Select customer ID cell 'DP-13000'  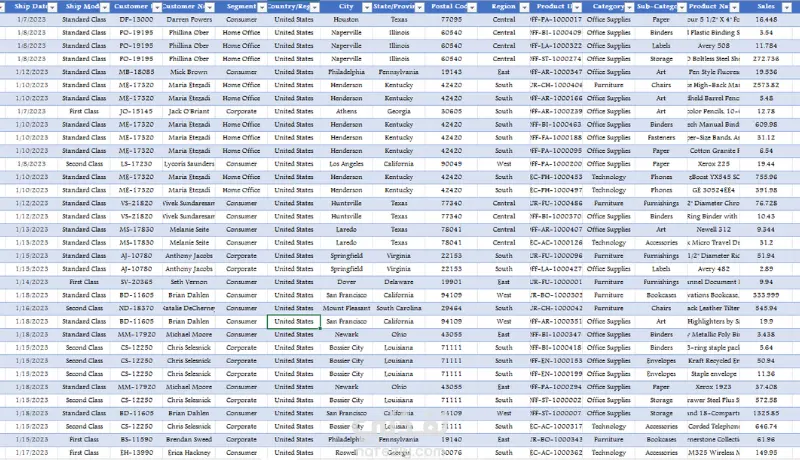(136, 19)
